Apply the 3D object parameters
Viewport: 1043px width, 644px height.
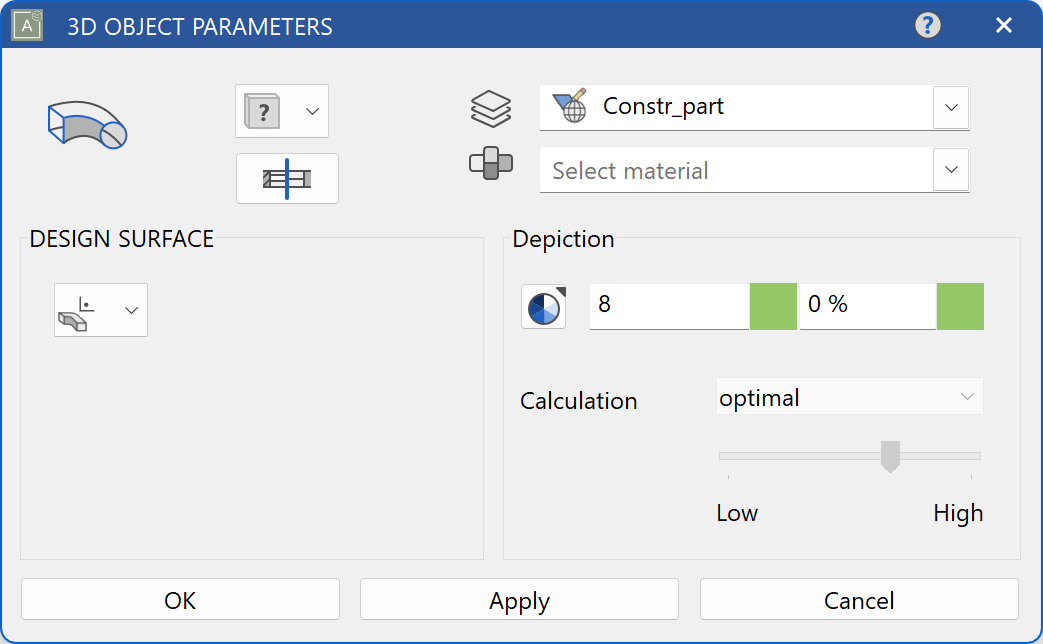(518, 600)
